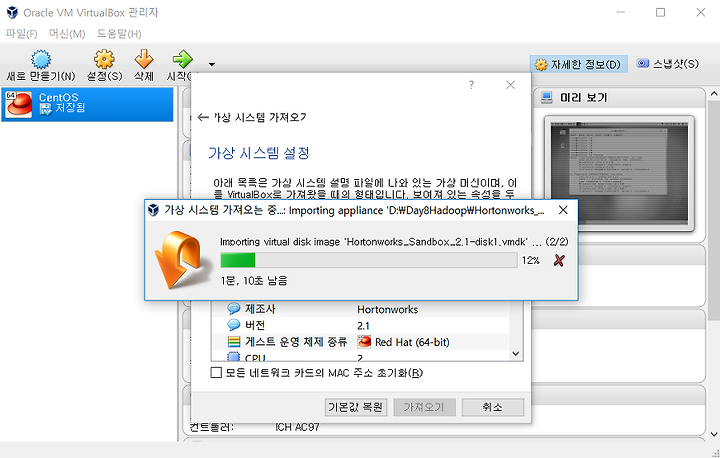Click Guest OS type (게스트 운영 체제 종류) icon
The height and width of the screenshot is (458, 720).
point(234,342)
